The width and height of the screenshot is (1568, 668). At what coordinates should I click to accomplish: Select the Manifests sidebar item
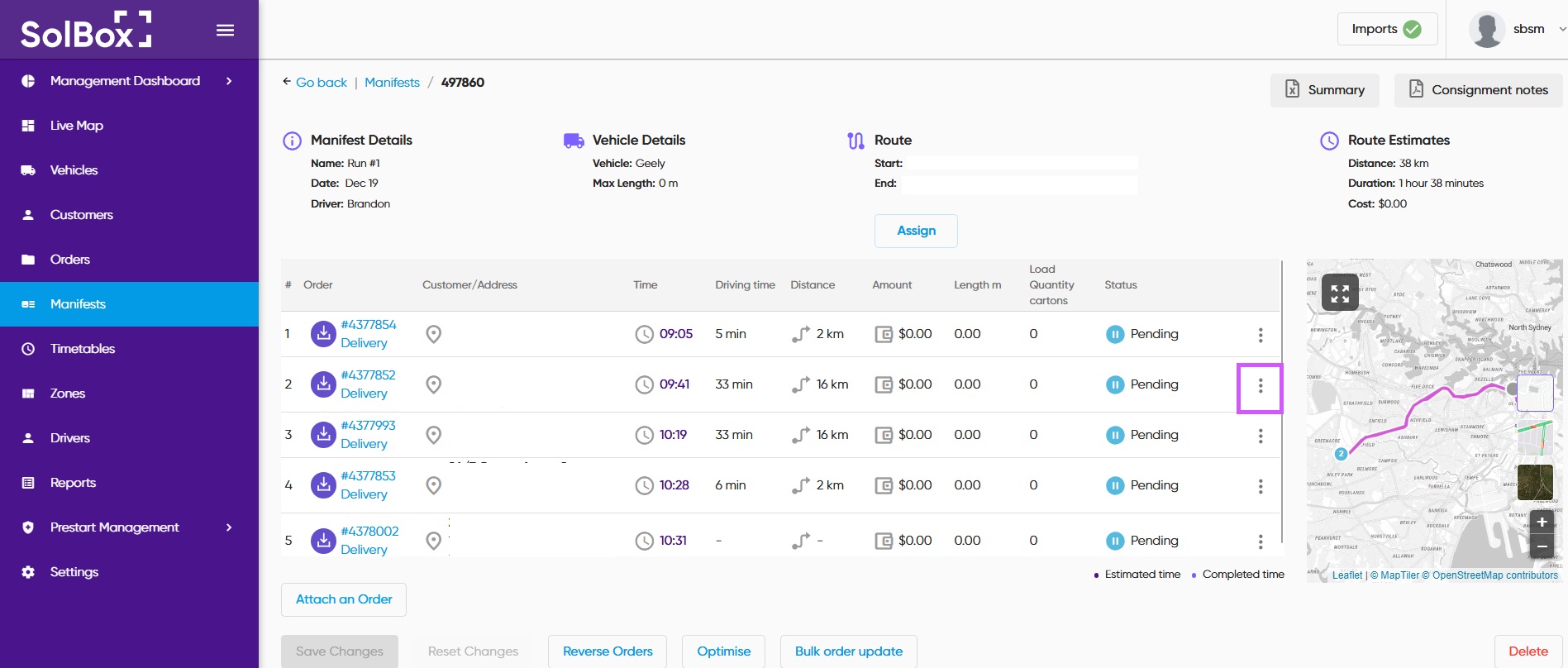point(129,304)
